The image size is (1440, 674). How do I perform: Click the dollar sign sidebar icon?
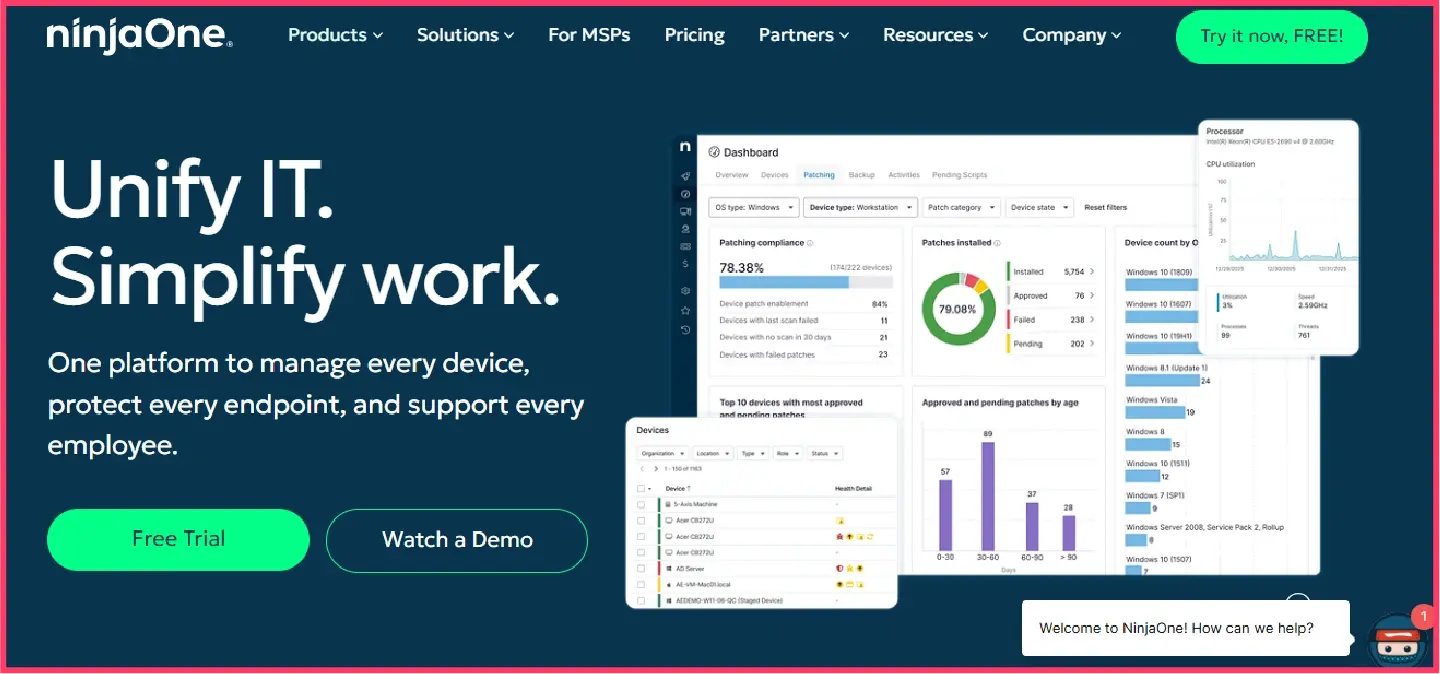pos(685,263)
